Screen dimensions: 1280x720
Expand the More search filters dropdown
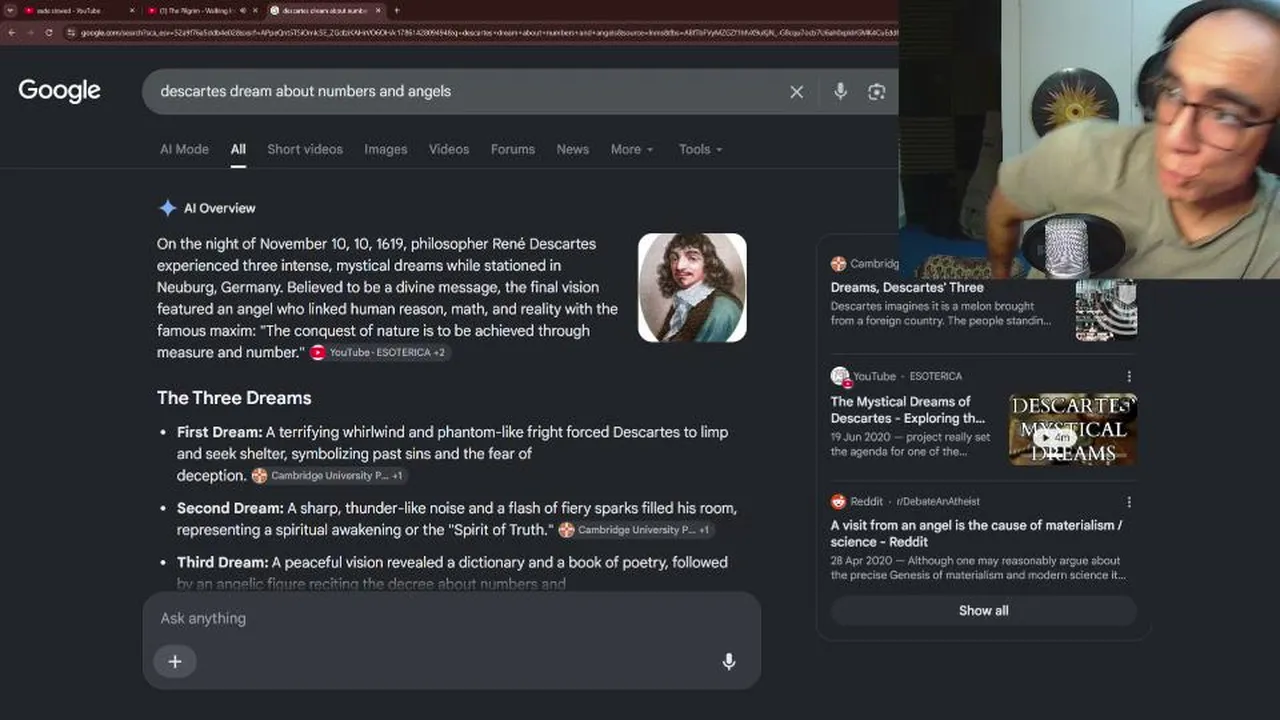pyautogui.click(x=632, y=149)
